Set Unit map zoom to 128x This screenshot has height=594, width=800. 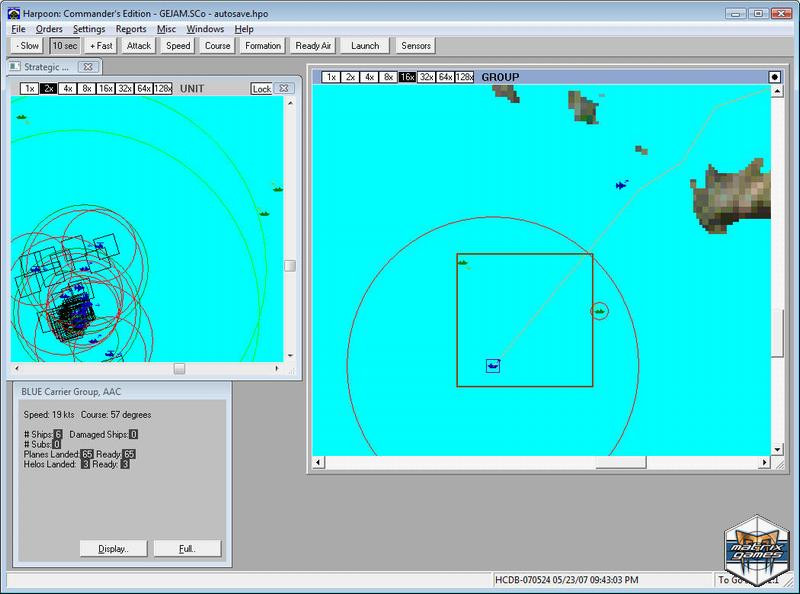(x=163, y=89)
